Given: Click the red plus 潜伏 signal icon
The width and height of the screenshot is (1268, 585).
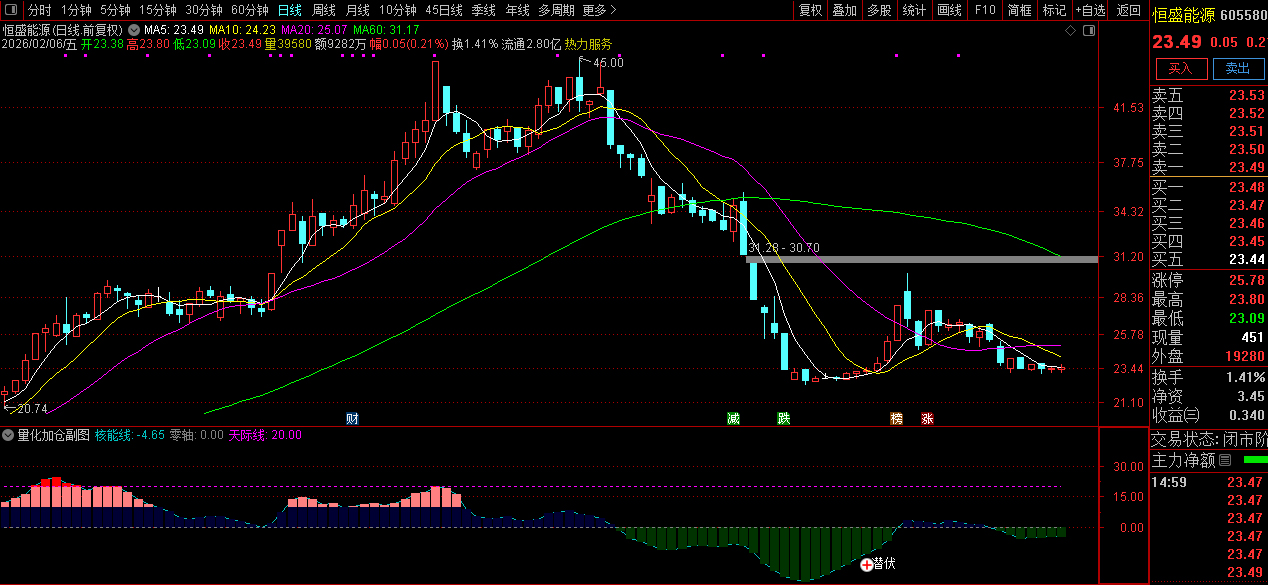Looking at the screenshot, I should pos(867,564).
